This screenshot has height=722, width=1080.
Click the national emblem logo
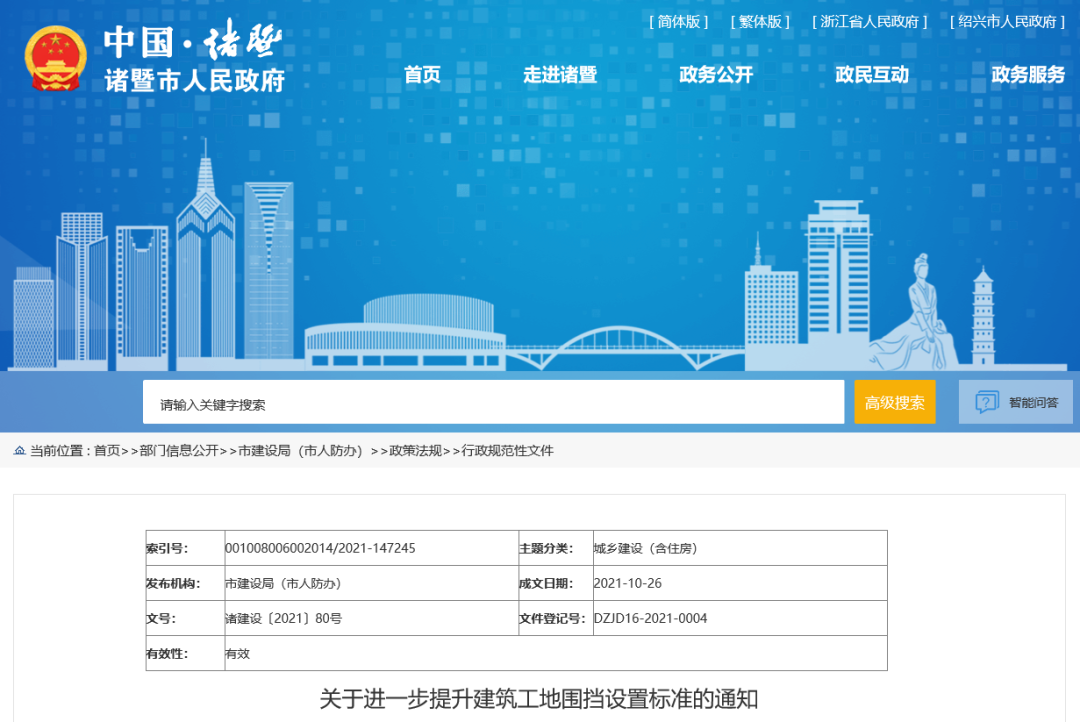(x=56, y=58)
